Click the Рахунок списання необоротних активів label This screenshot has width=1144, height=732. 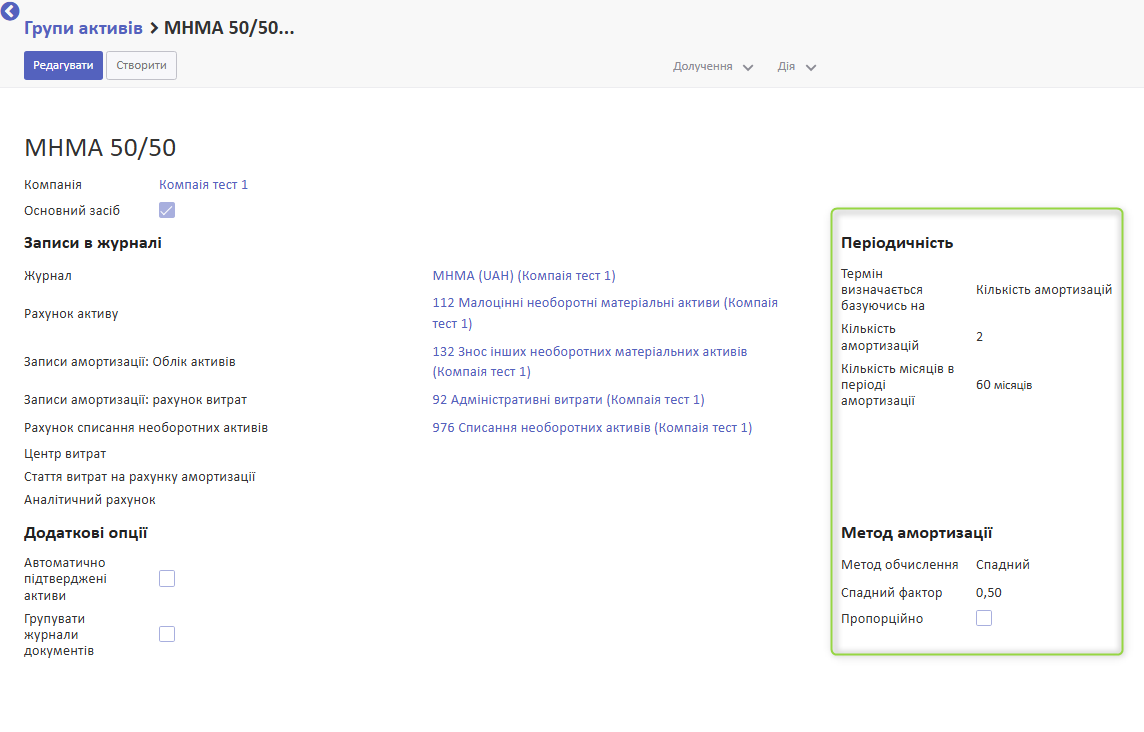click(146, 428)
